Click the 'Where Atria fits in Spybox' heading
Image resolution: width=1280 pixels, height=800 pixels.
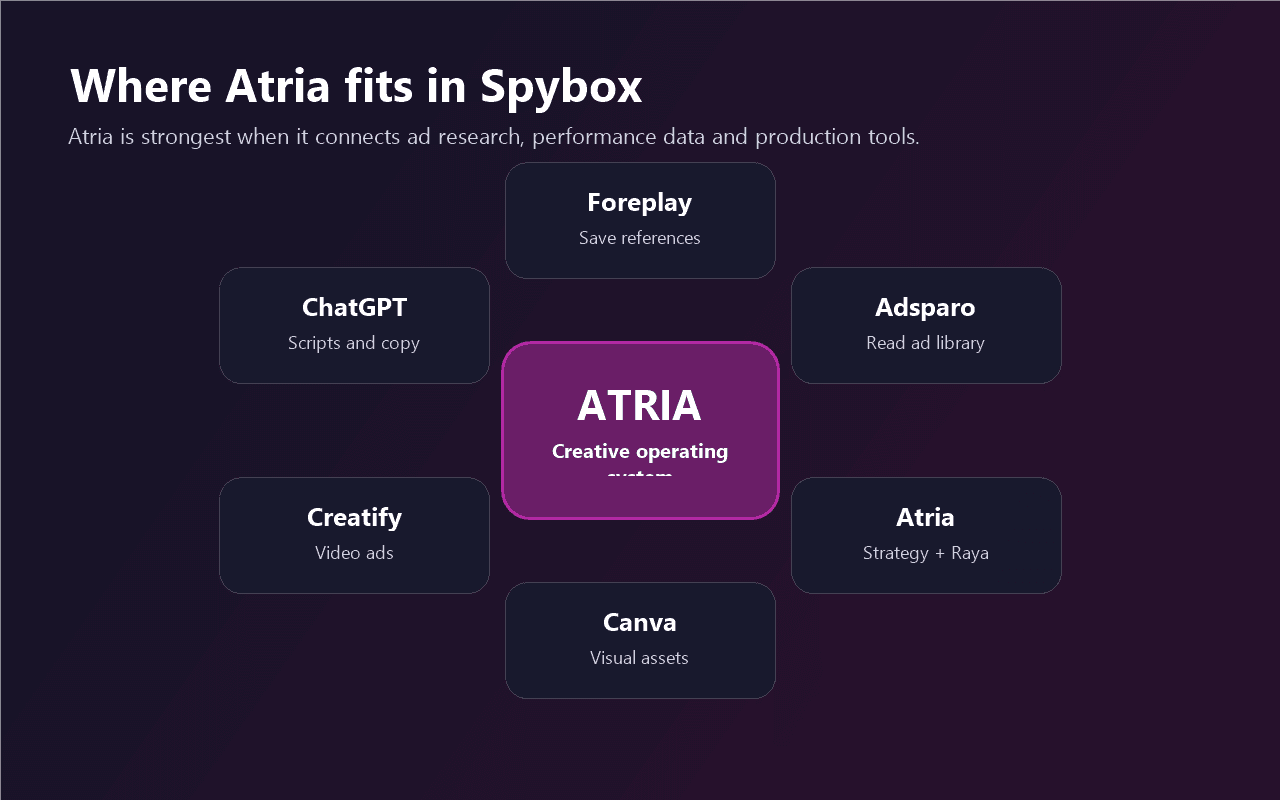(x=356, y=86)
